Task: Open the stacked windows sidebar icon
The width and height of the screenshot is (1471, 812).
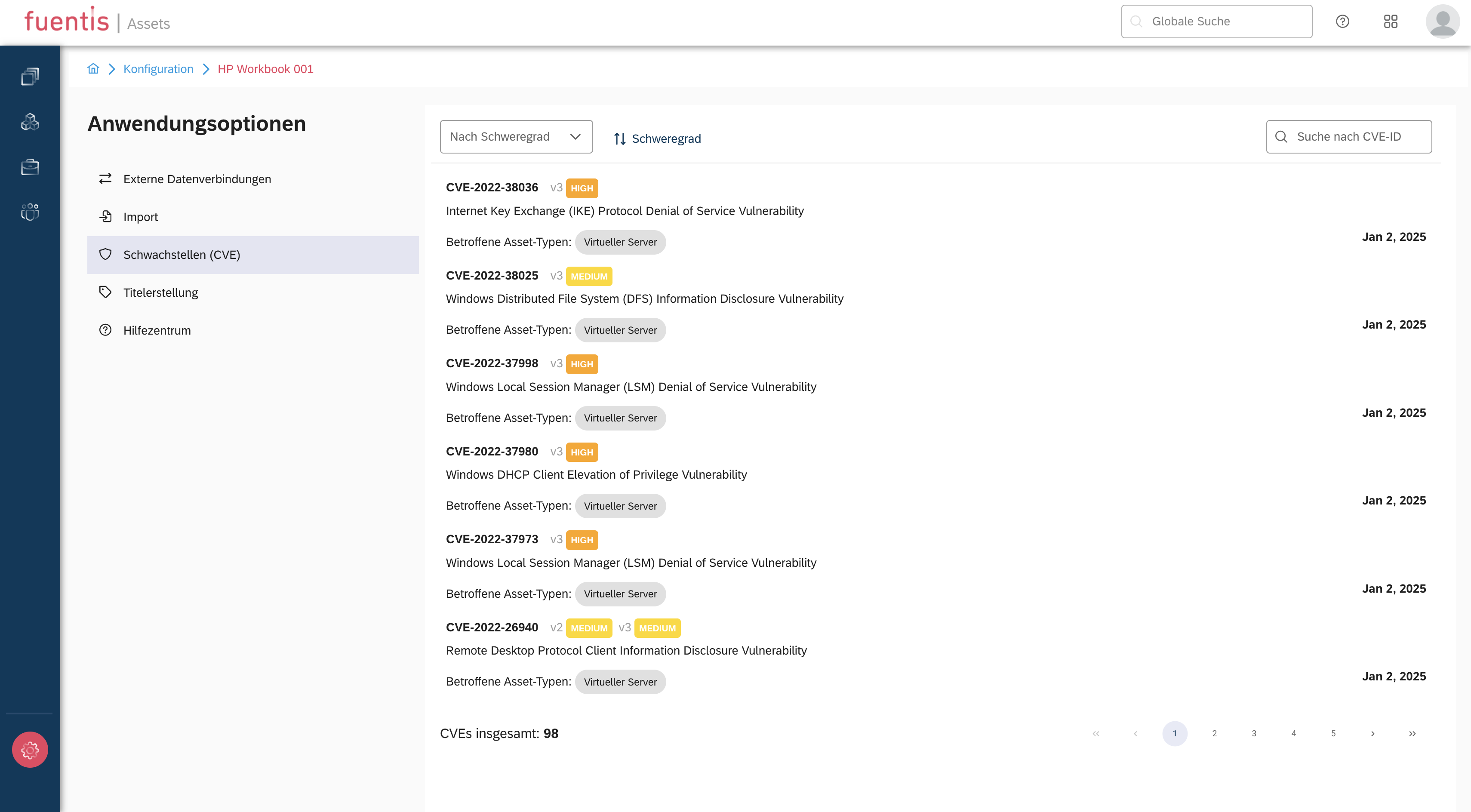Action: 30,76
